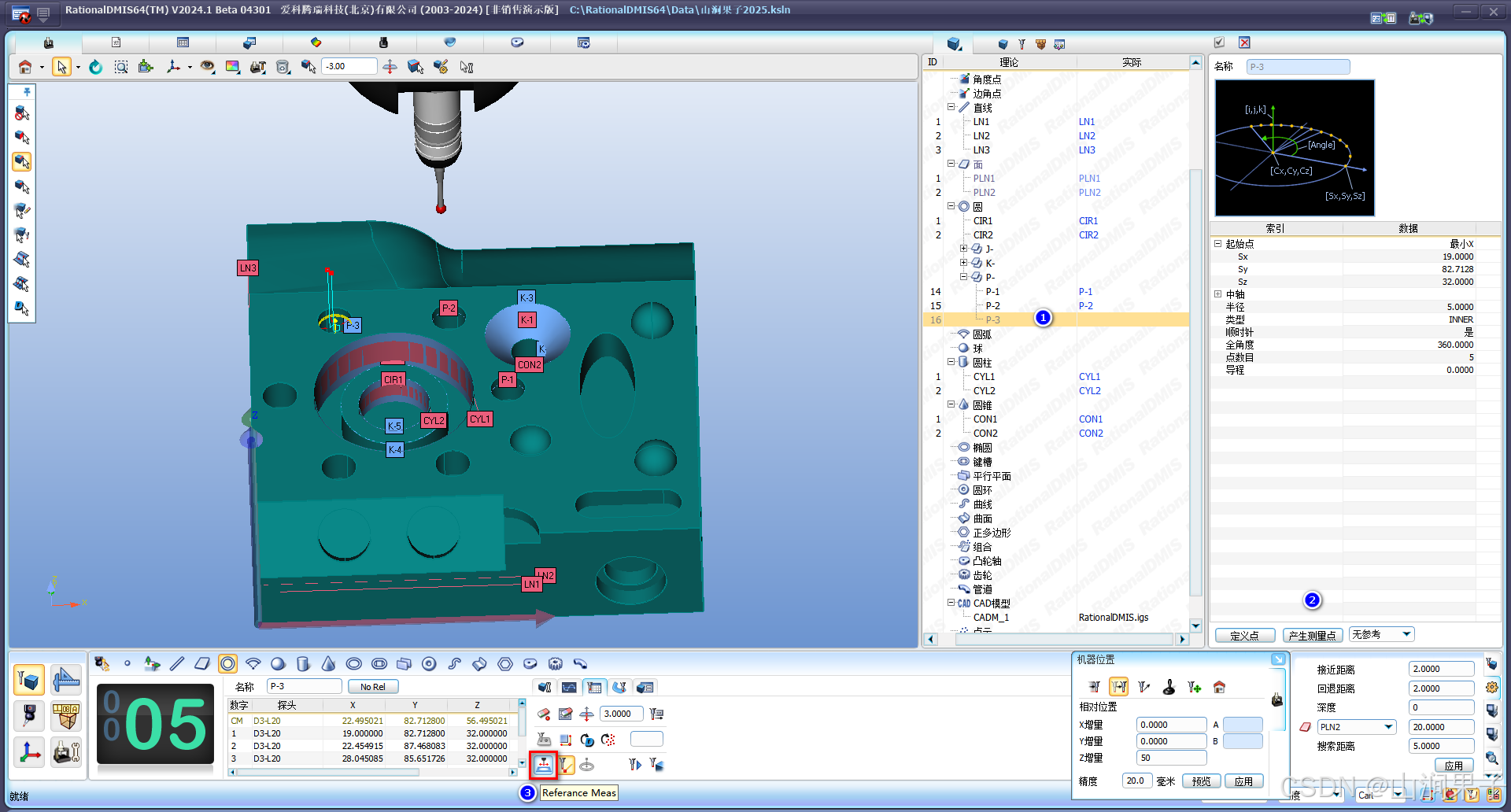Image resolution: width=1511 pixels, height=812 pixels.
Task: Click the machine maintenance wrench icon
Action: (66, 753)
